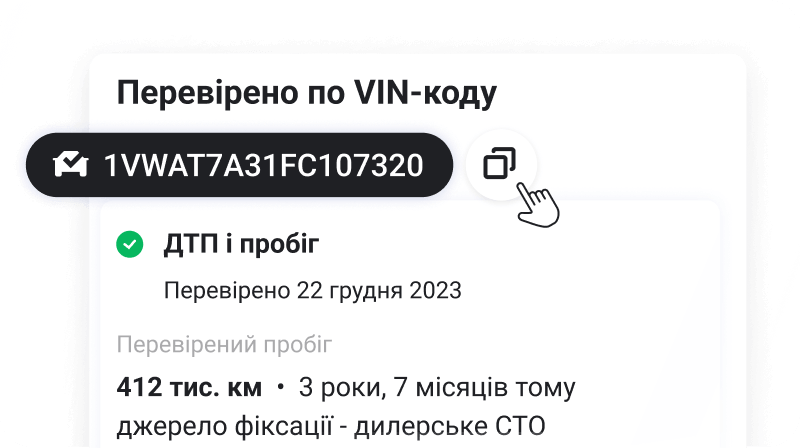This screenshot has width=800, height=448.
Task: Click the green checkmark next to ДТП і пробіг
Action: [130, 244]
